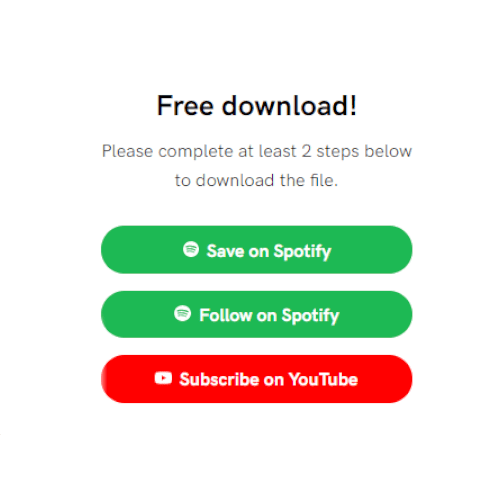The height and width of the screenshot is (500, 500).
Task: Click the YouTube play icon in red button
Action: click(x=163, y=378)
